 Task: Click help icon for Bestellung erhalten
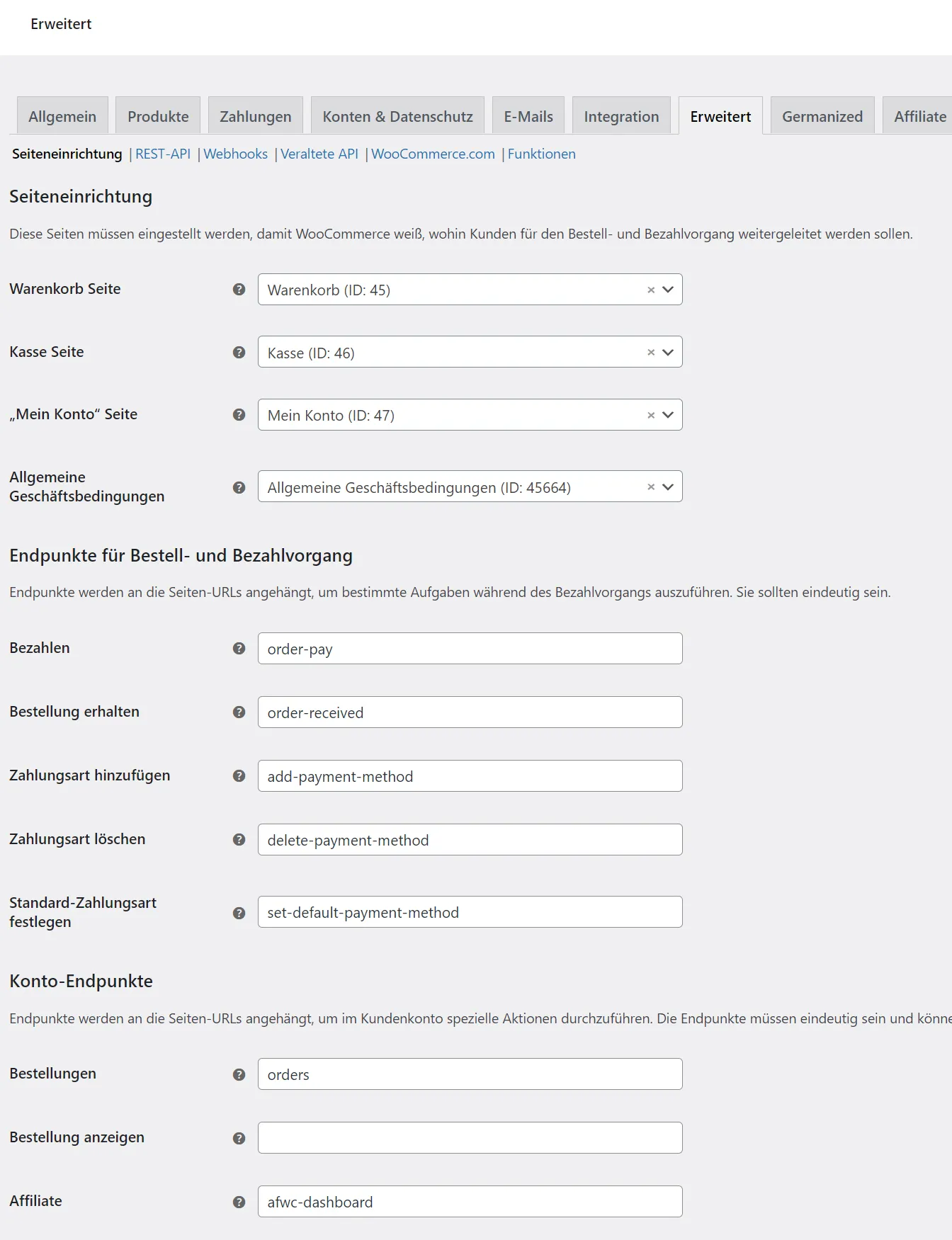click(x=239, y=712)
